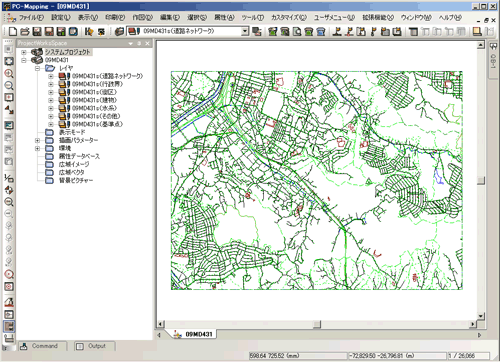Click the red-white compass target tool
Viewport: 500px width, 362px height.
(x=9, y=190)
